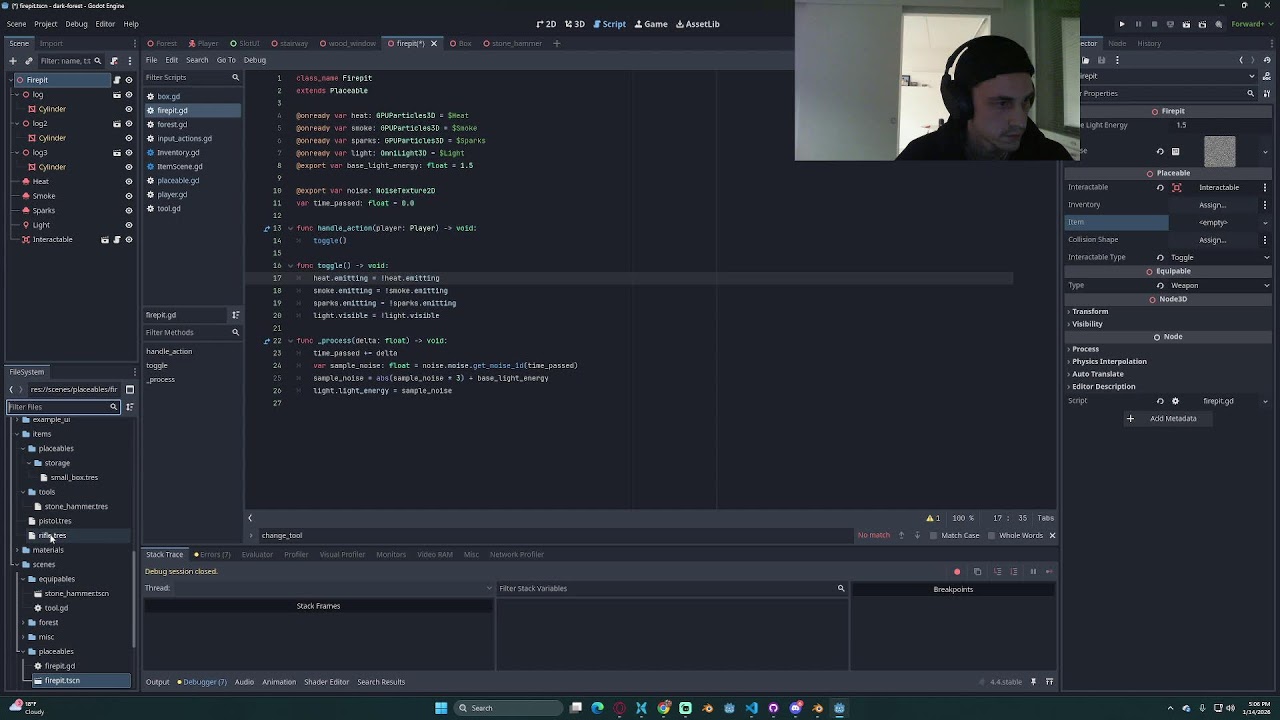
Task: Collapse the log3 node
Action: (17, 153)
